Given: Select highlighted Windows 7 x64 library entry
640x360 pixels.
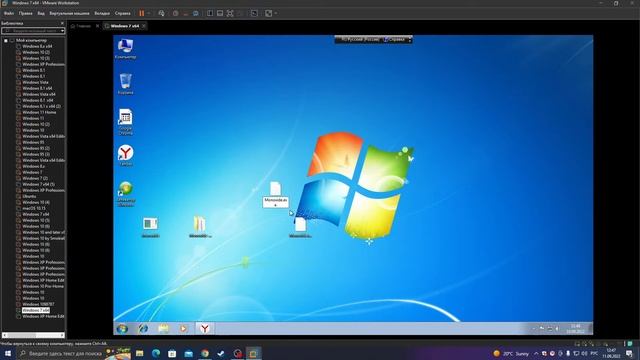Looking at the screenshot, I should 36,310.
